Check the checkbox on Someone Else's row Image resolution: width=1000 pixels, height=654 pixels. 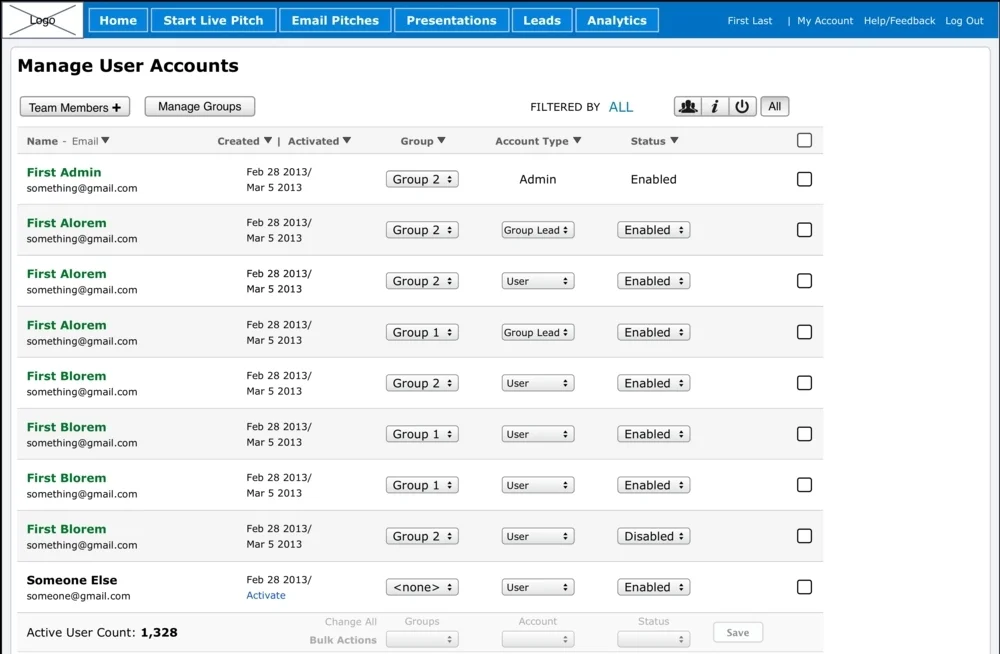point(804,587)
